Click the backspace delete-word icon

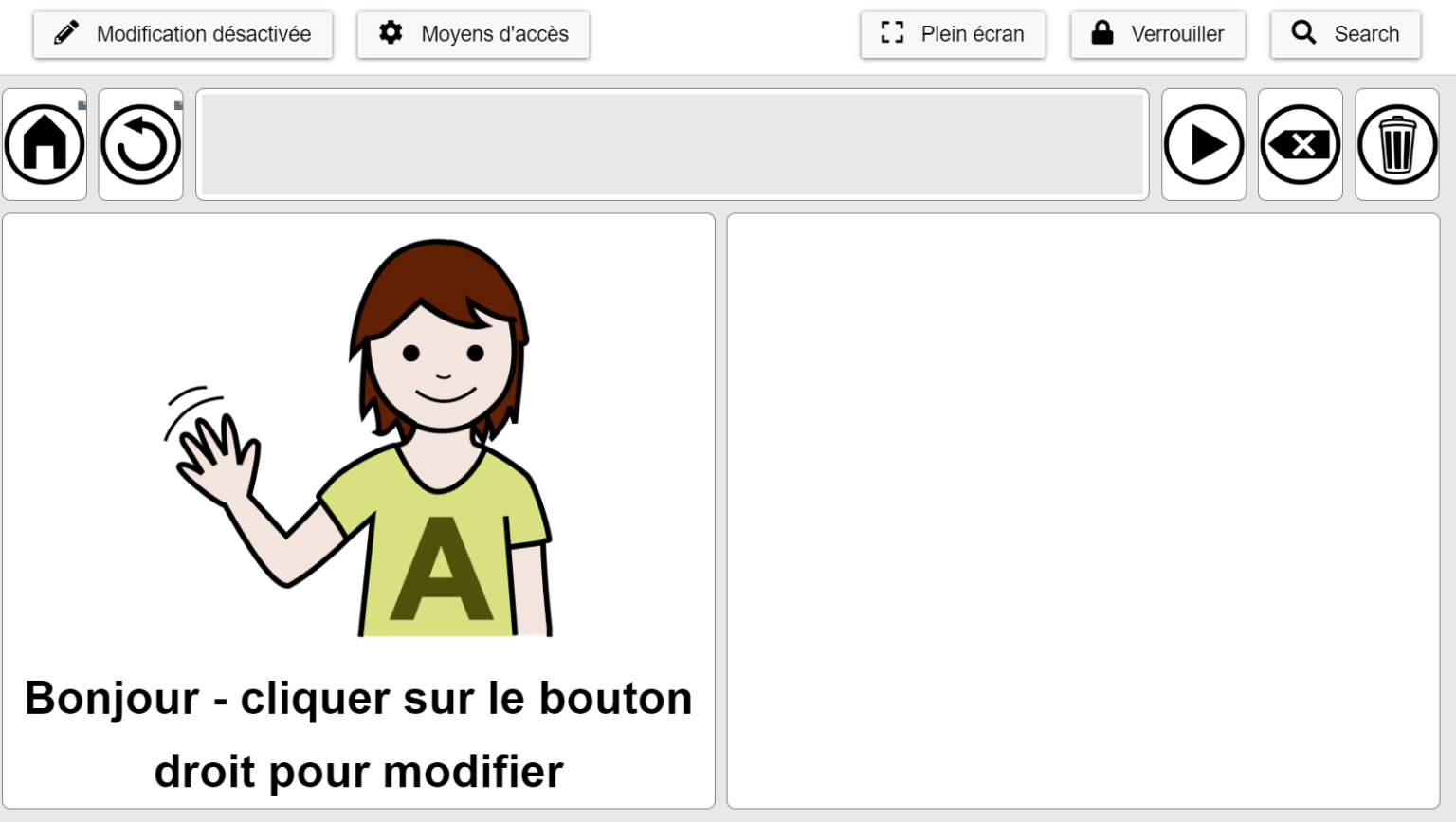(x=1300, y=144)
